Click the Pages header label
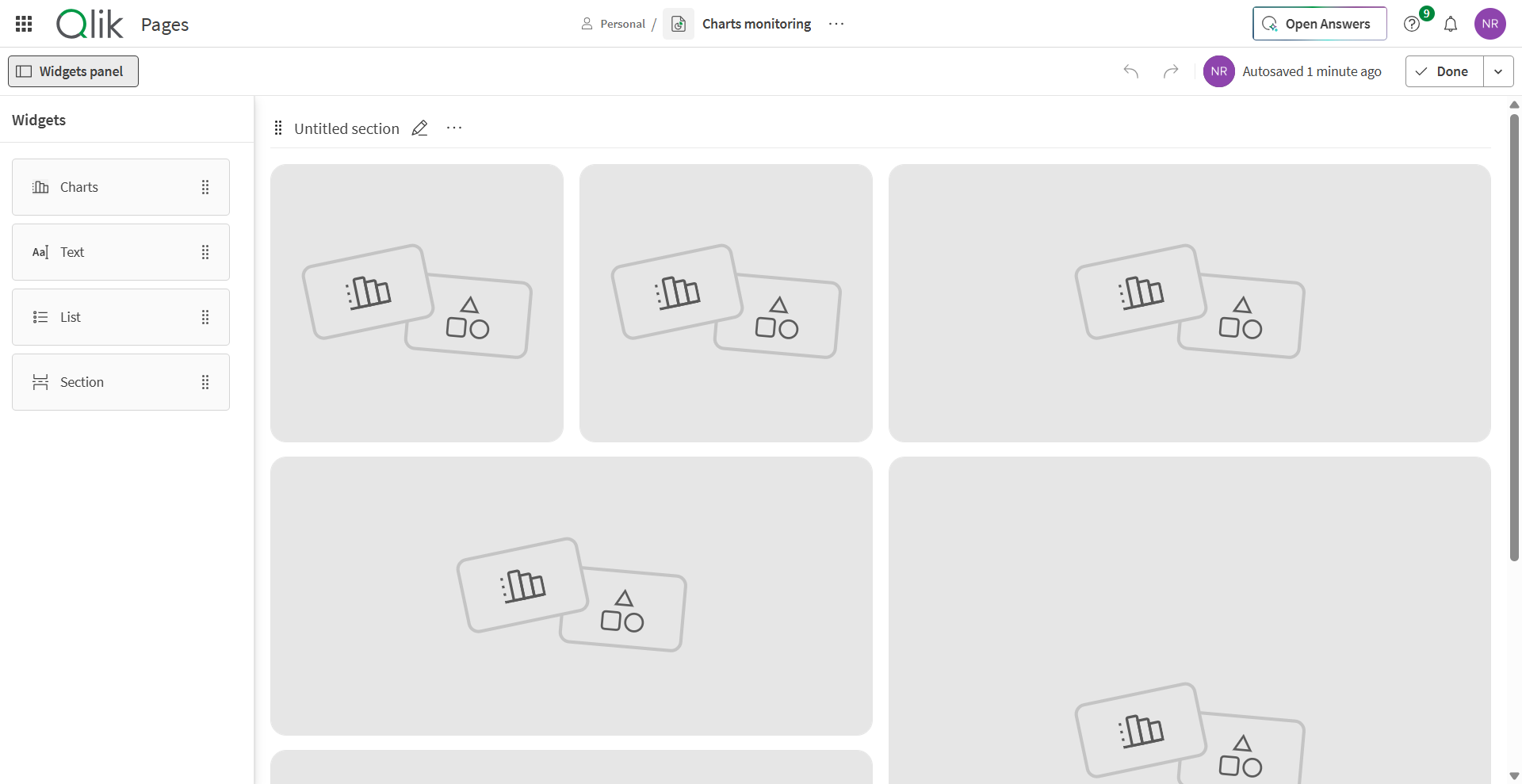The width and height of the screenshot is (1522, 784). pos(165,25)
